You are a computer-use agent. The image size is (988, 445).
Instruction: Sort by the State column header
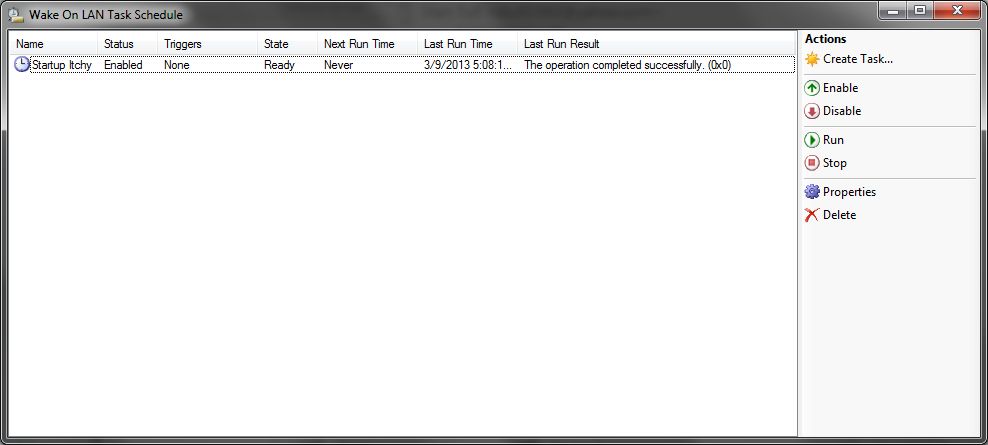[x=287, y=44]
